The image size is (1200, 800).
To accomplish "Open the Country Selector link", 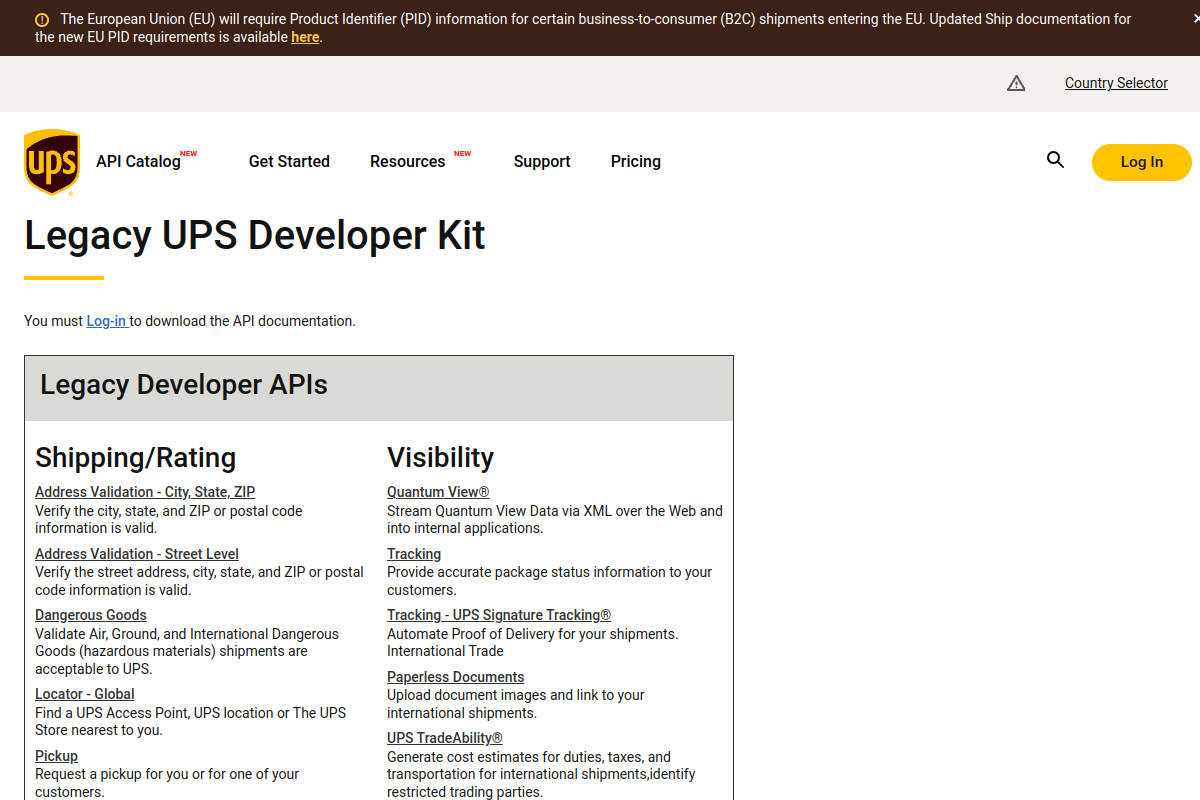I will (1116, 83).
